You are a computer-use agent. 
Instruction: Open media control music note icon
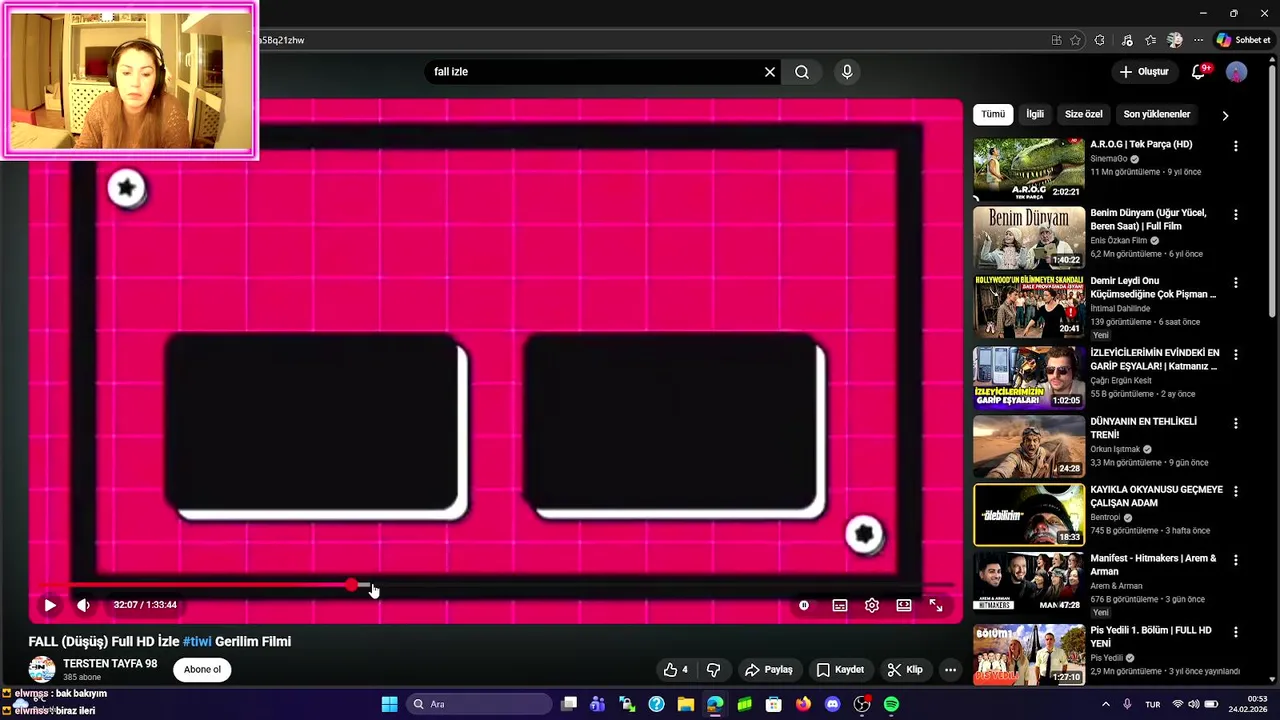(1127, 40)
